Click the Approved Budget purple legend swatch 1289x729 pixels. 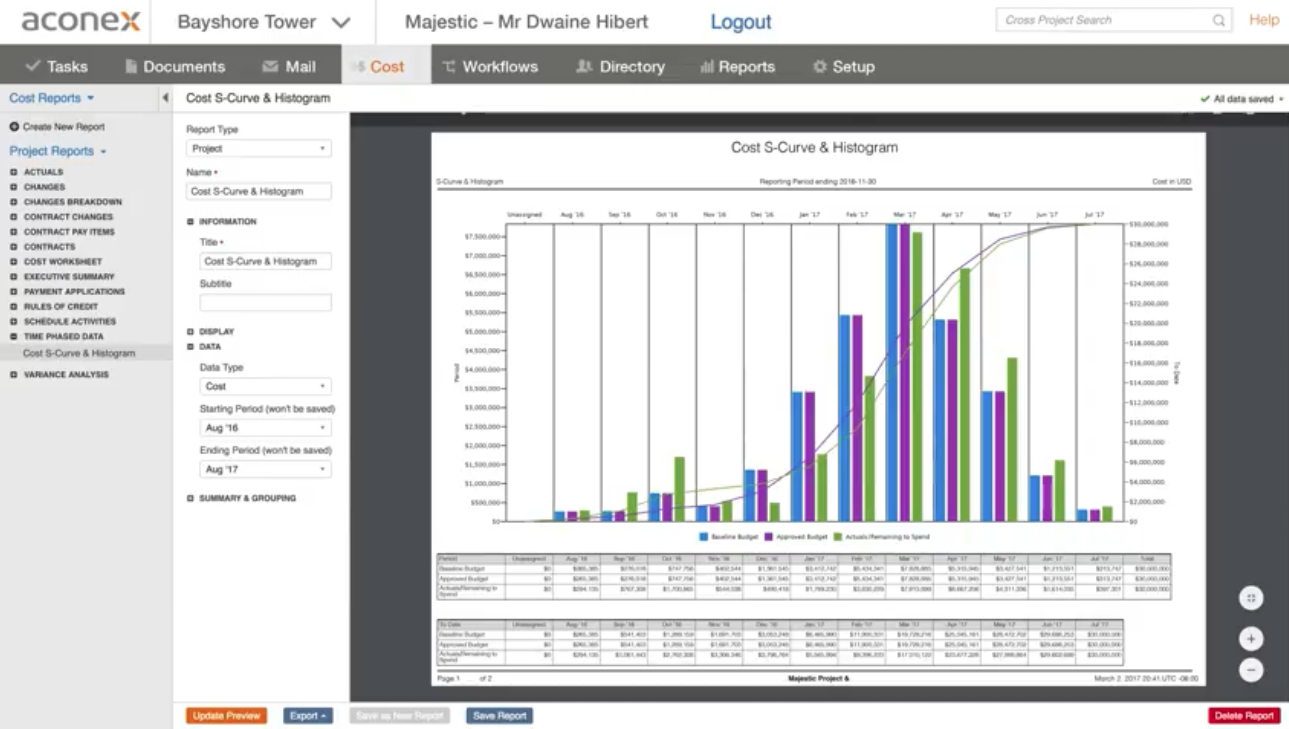pyautogui.click(x=769, y=537)
